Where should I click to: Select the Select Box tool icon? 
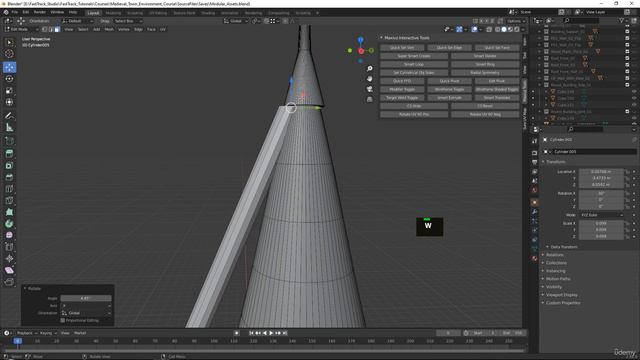point(9,42)
